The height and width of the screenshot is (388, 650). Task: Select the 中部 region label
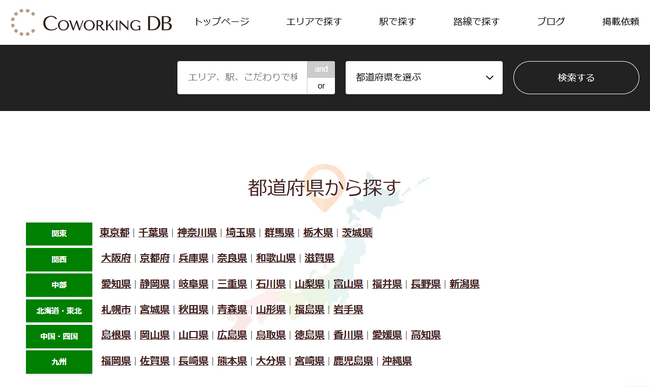tap(59, 285)
